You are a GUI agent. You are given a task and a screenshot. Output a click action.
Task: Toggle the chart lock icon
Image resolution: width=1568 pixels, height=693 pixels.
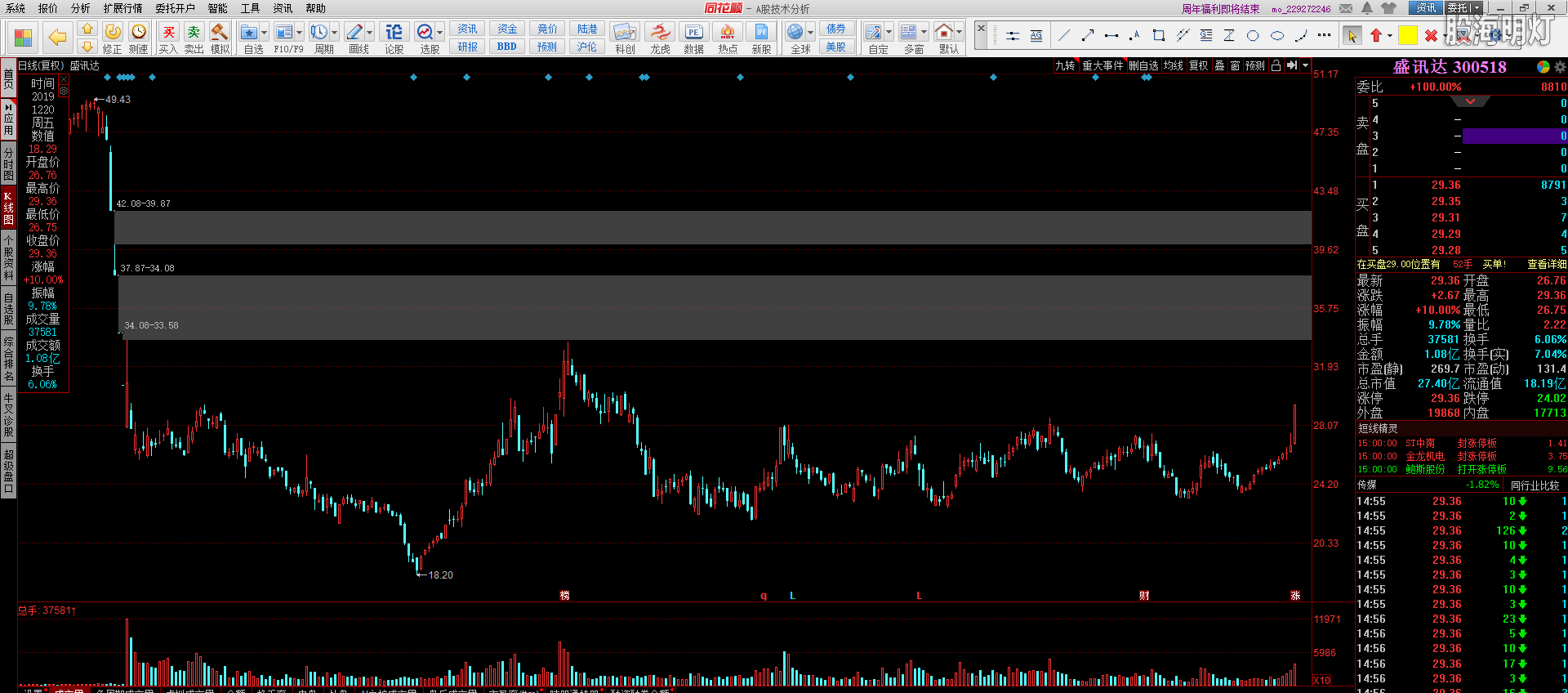coord(1276,65)
